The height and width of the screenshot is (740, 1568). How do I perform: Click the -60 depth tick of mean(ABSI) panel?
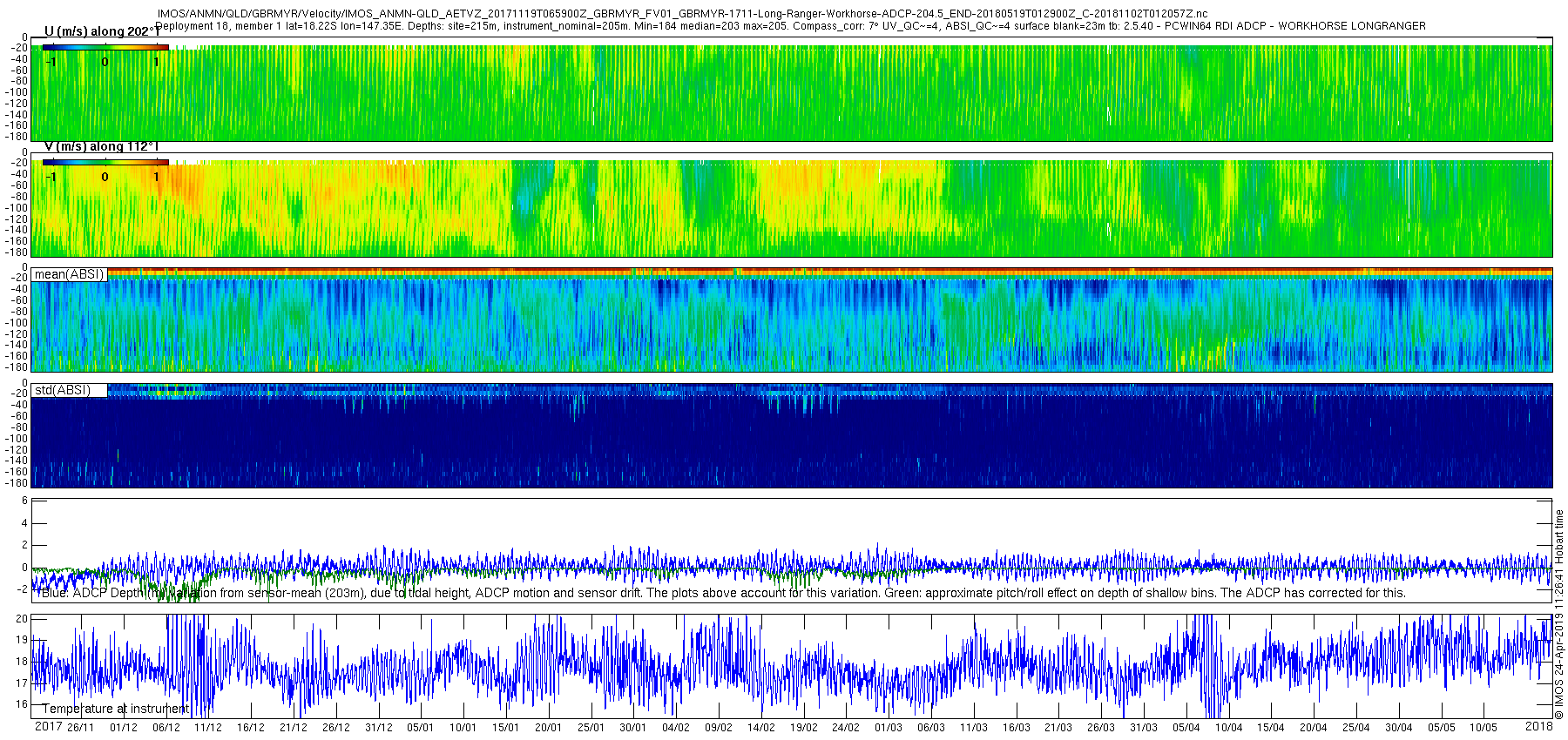[19, 301]
